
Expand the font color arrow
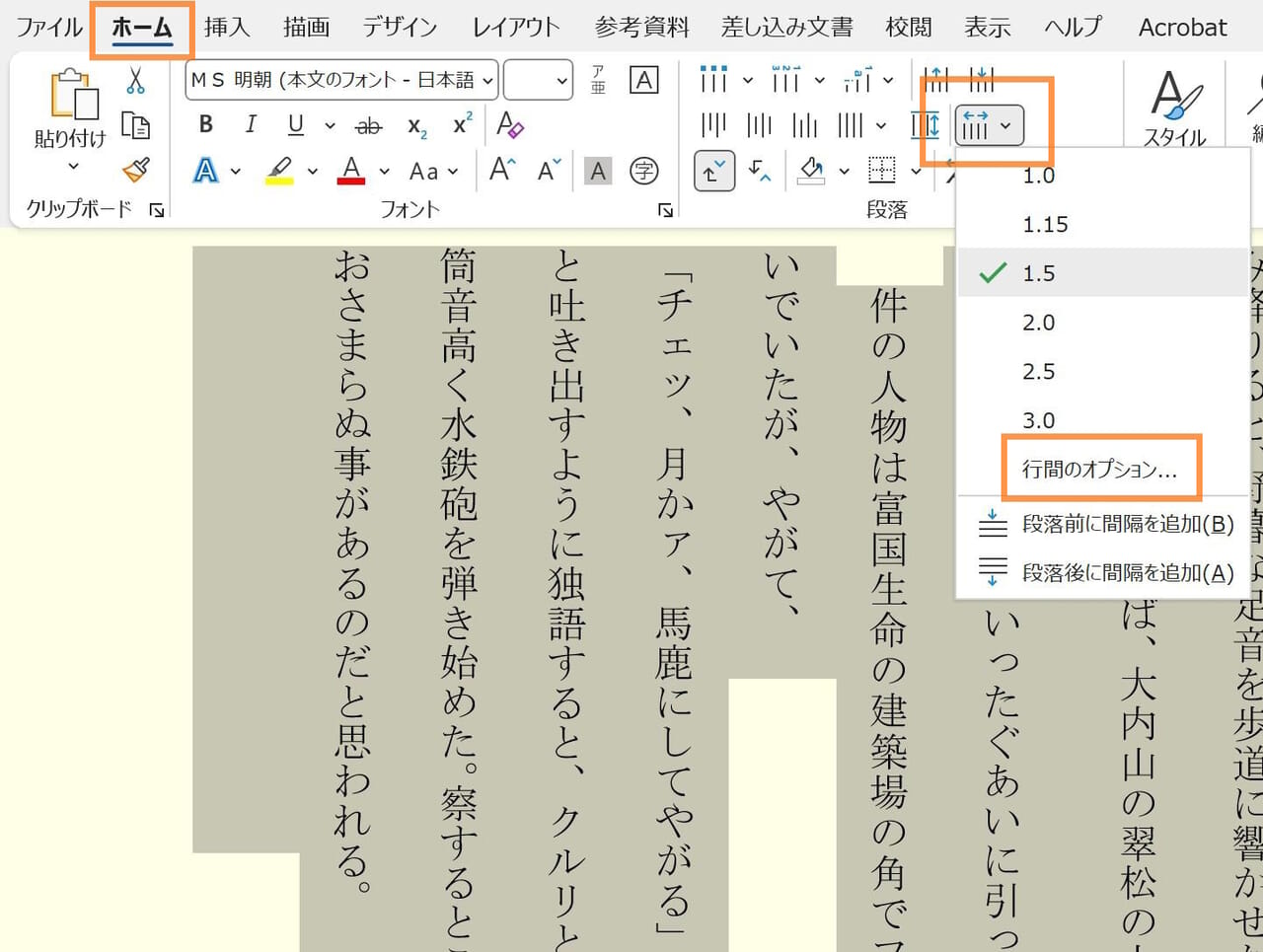point(384,171)
